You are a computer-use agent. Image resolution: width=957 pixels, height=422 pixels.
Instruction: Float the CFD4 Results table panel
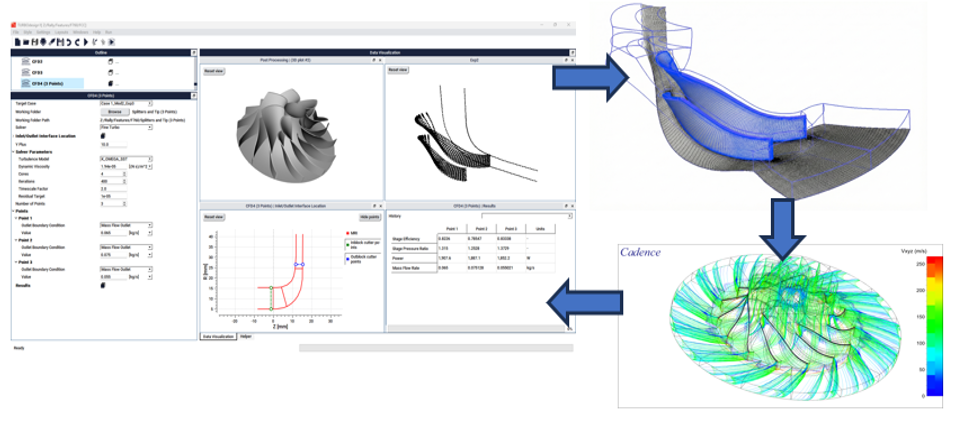point(566,206)
